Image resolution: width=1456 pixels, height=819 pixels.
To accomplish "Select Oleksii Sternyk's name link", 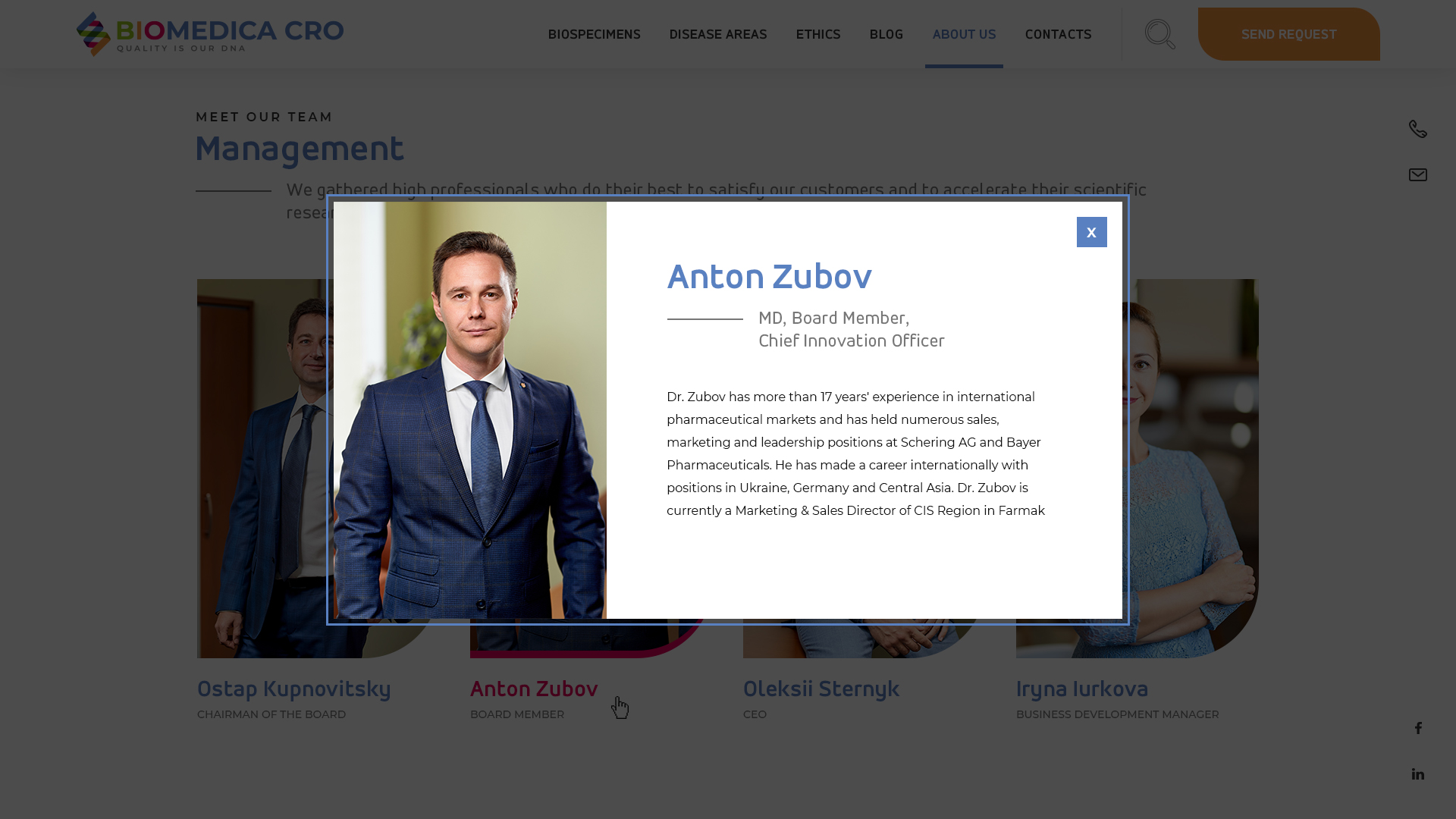I will tap(821, 689).
